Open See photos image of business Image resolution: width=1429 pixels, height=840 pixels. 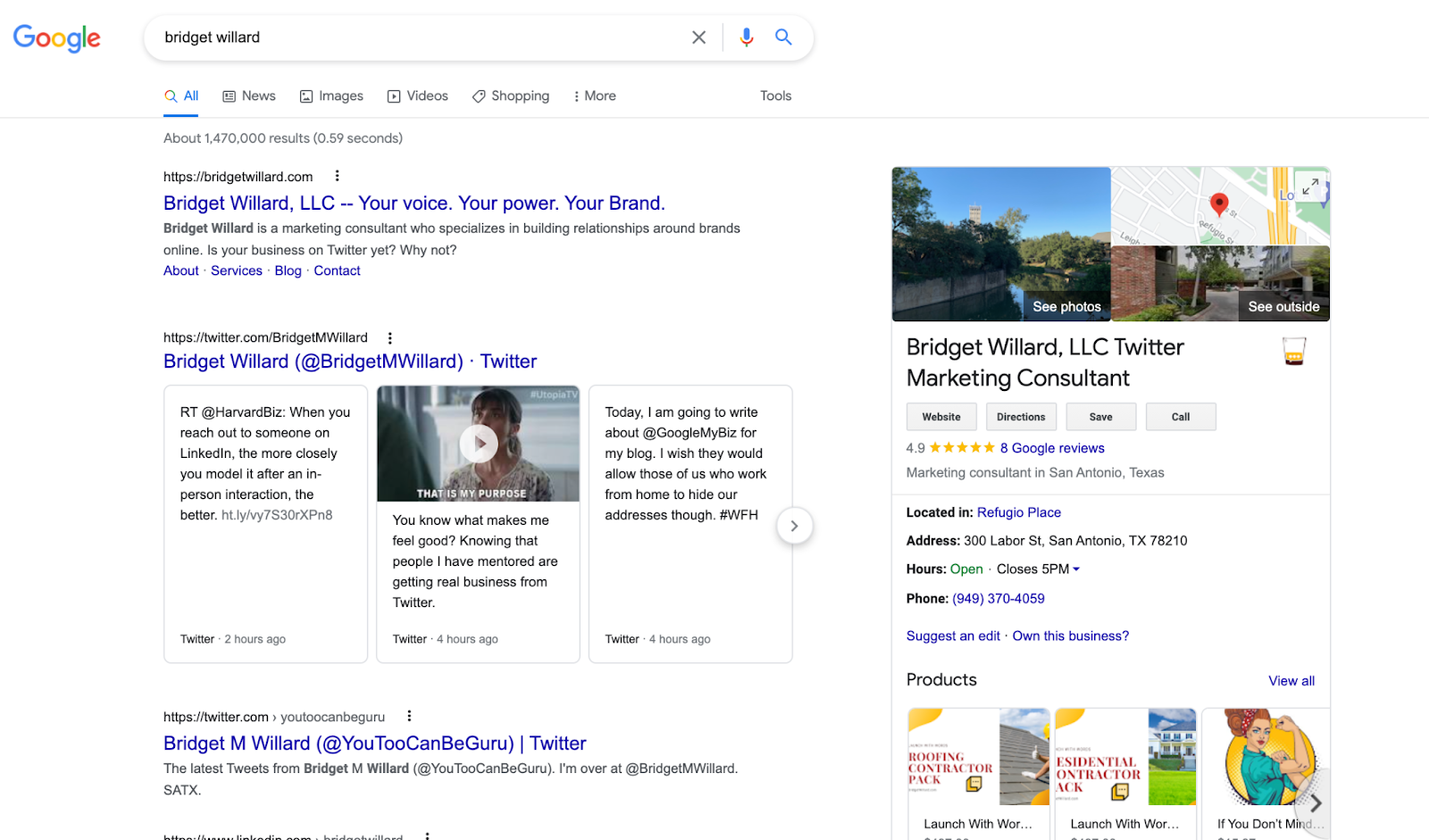(x=1001, y=244)
